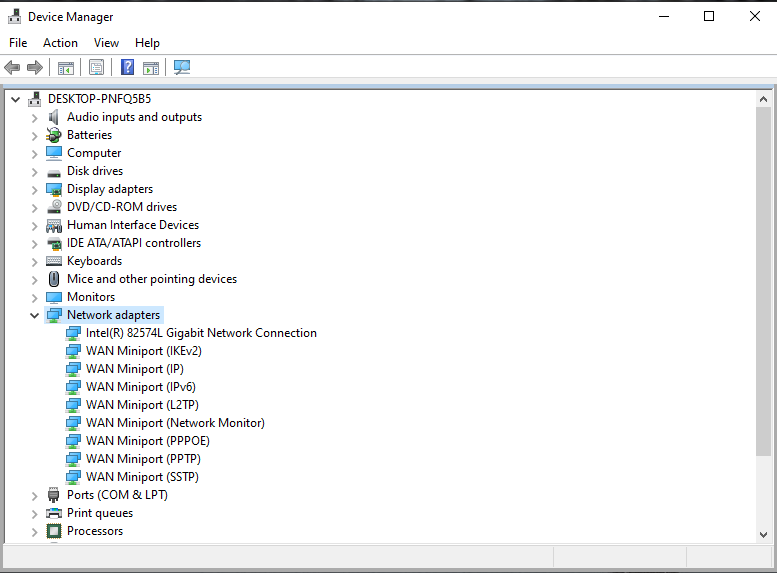Click the Monitors category icon
The height and width of the screenshot is (573, 777).
(54, 297)
